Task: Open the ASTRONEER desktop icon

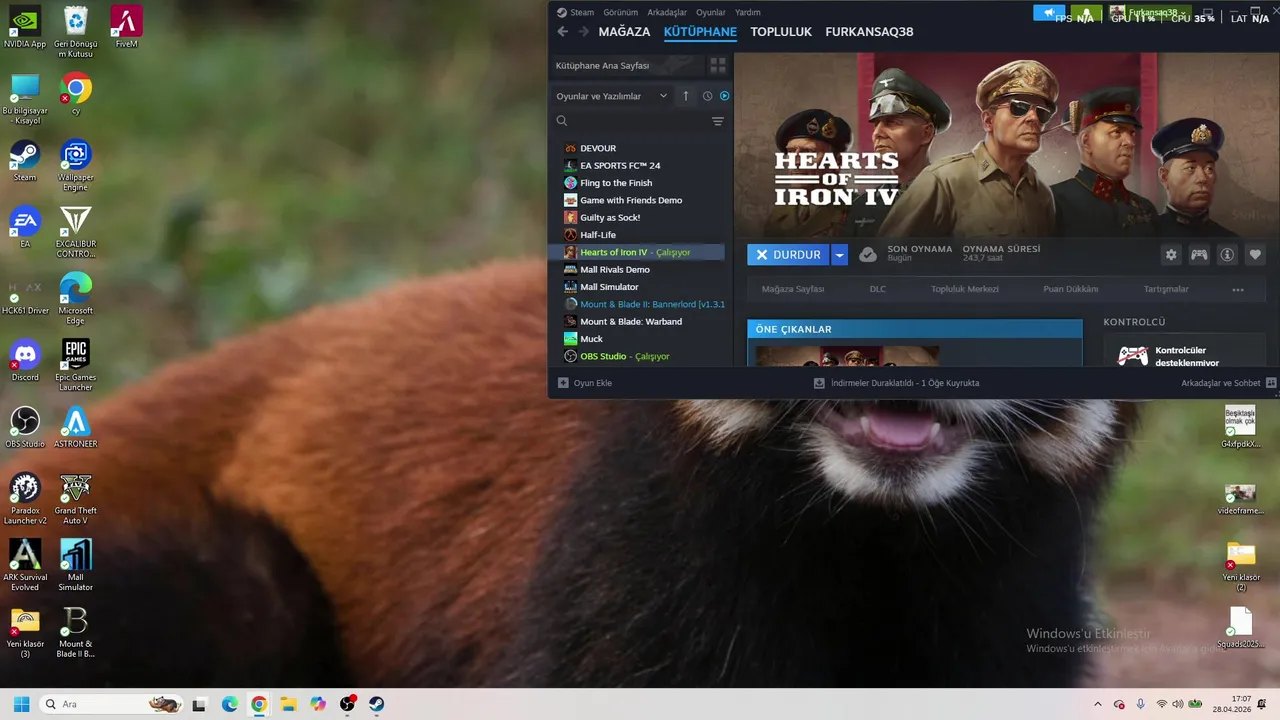Action: tap(76, 428)
